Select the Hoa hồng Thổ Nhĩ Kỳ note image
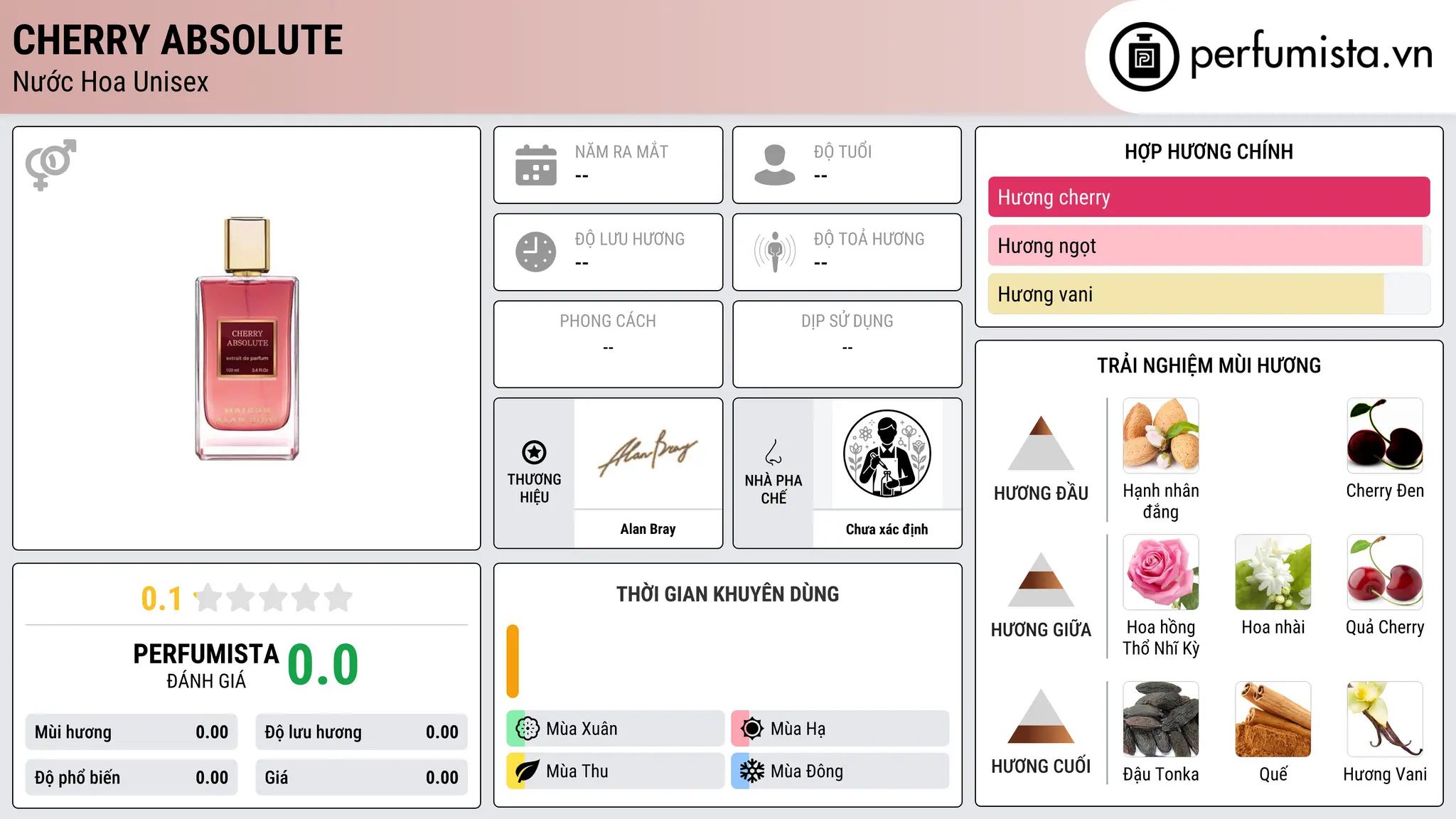The height and width of the screenshot is (819, 1456). (1161, 572)
